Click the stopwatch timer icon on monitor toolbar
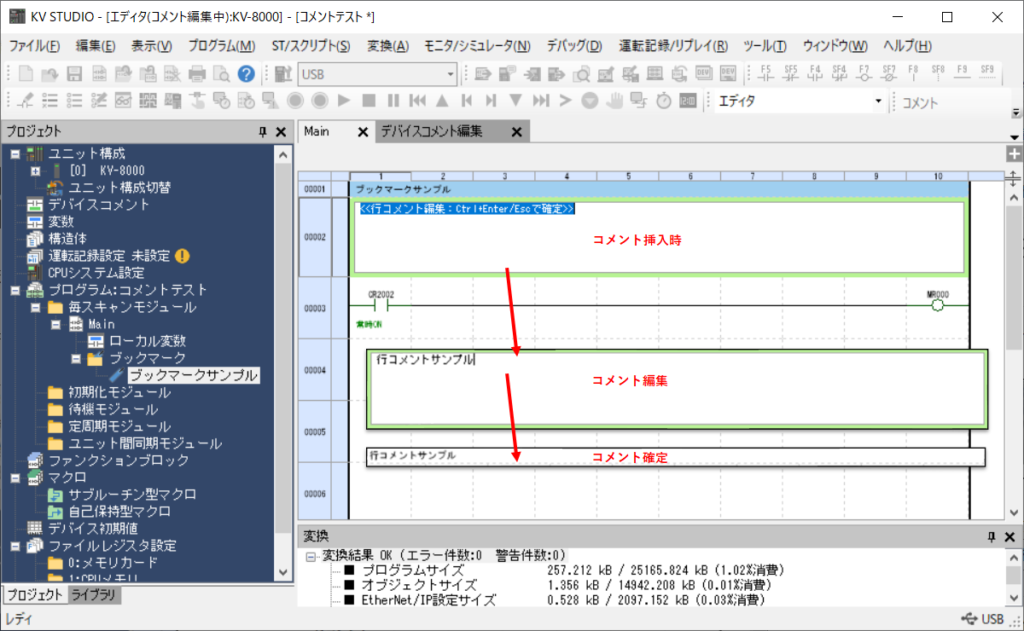 [662, 101]
